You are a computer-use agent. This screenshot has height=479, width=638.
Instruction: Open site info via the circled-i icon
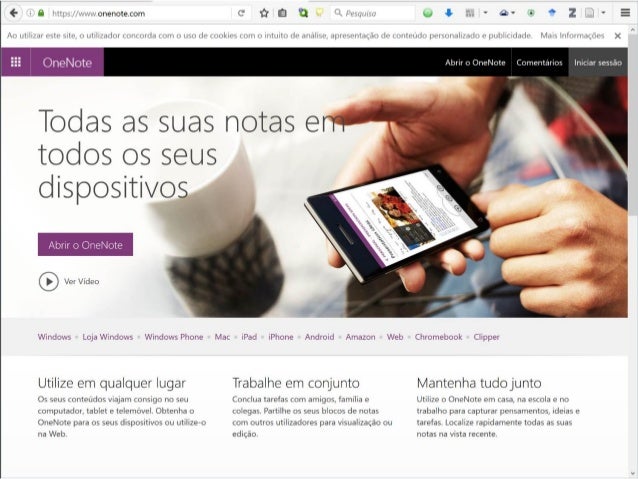(x=31, y=13)
